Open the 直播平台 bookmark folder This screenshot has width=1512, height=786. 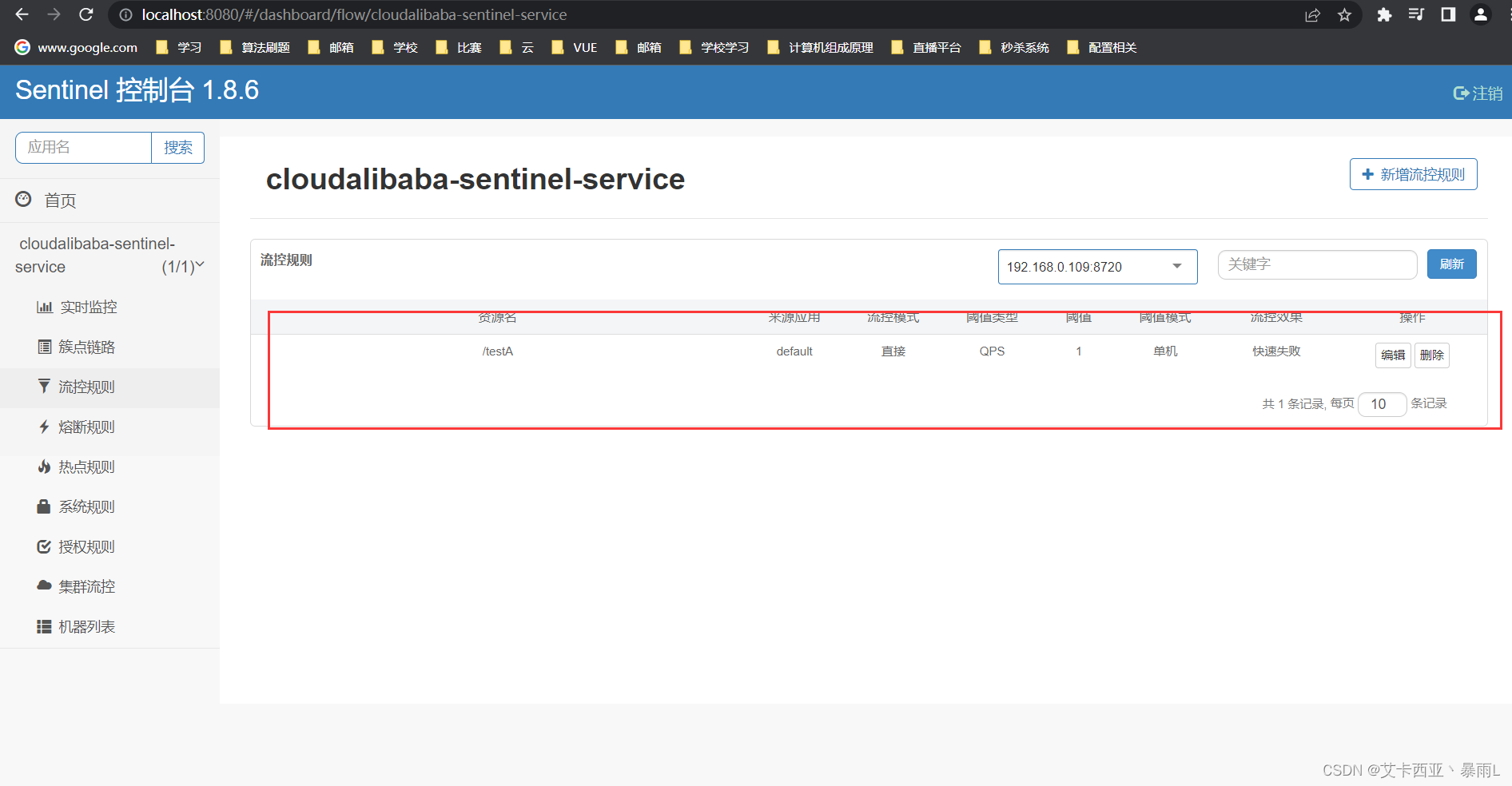(926, 47)
